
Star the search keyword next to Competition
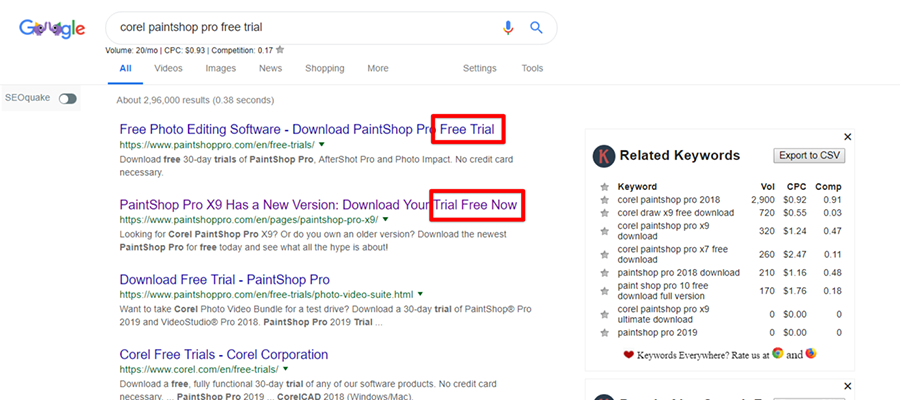(x=280, y=49)
